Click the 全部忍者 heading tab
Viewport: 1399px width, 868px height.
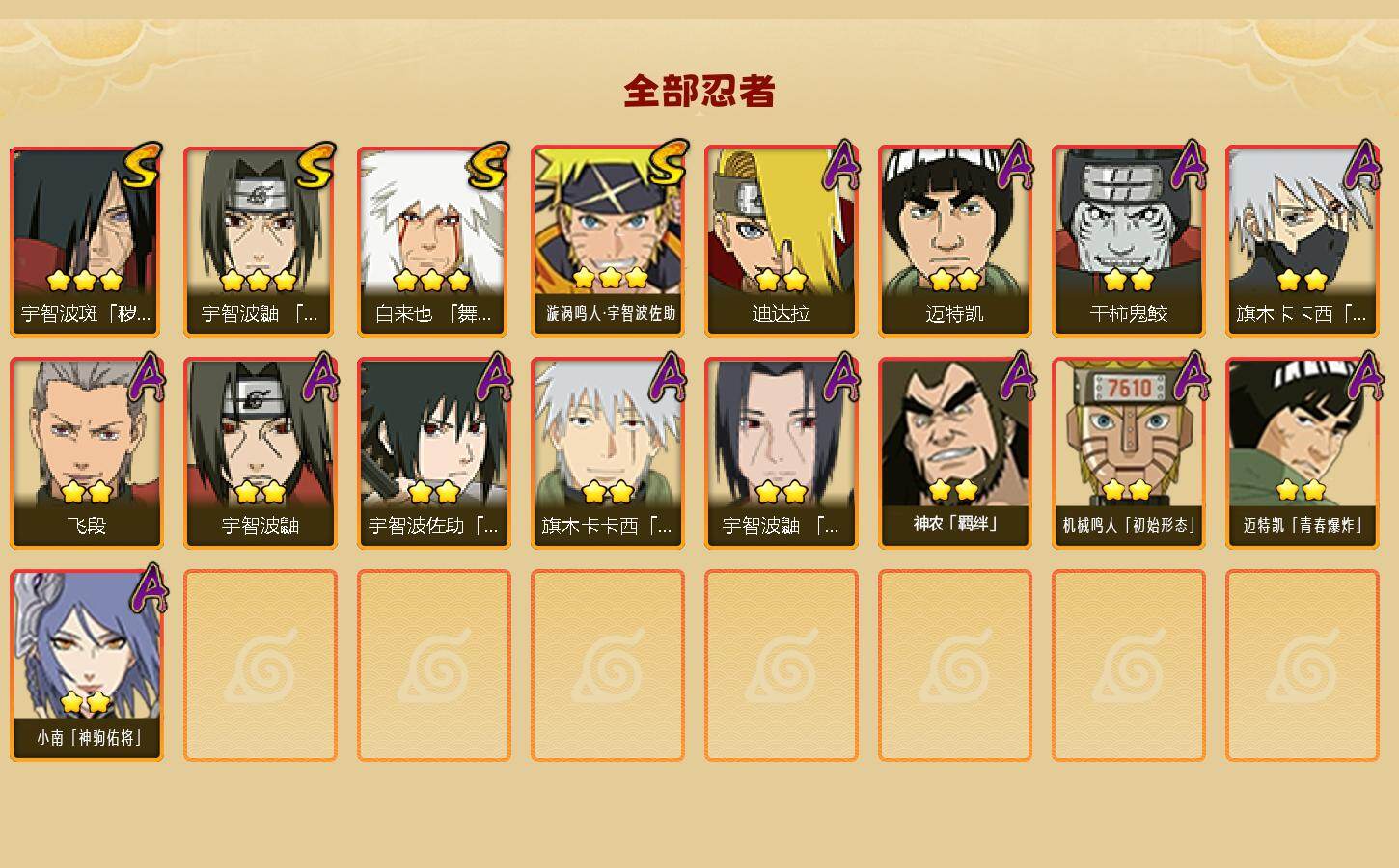tap(699, 92)
